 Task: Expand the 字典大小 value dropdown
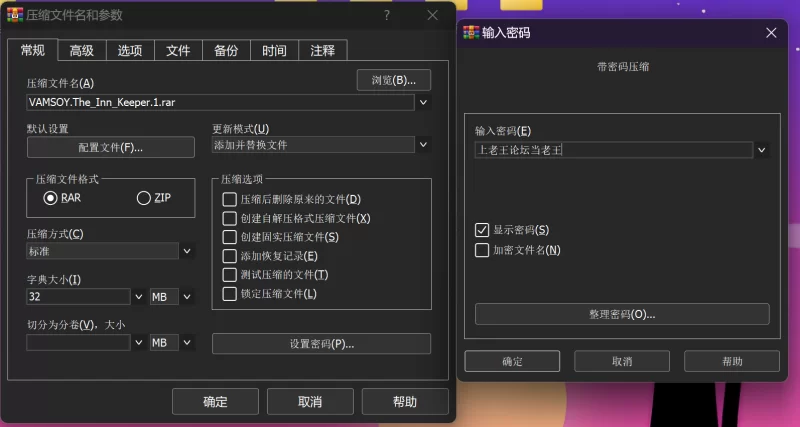[139, 296]
